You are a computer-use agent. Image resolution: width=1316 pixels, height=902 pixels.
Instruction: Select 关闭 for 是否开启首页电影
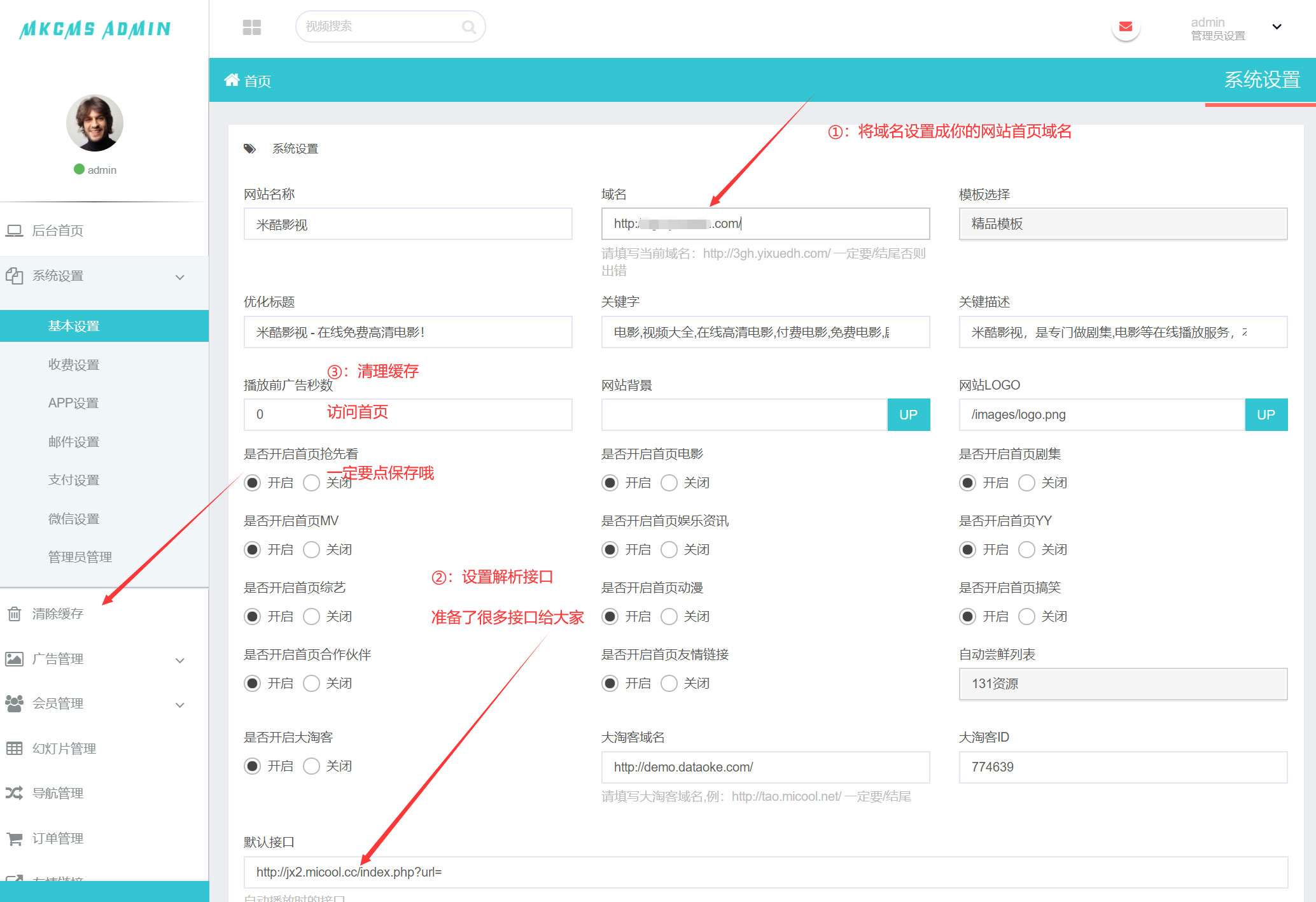[x=669, y=483]
